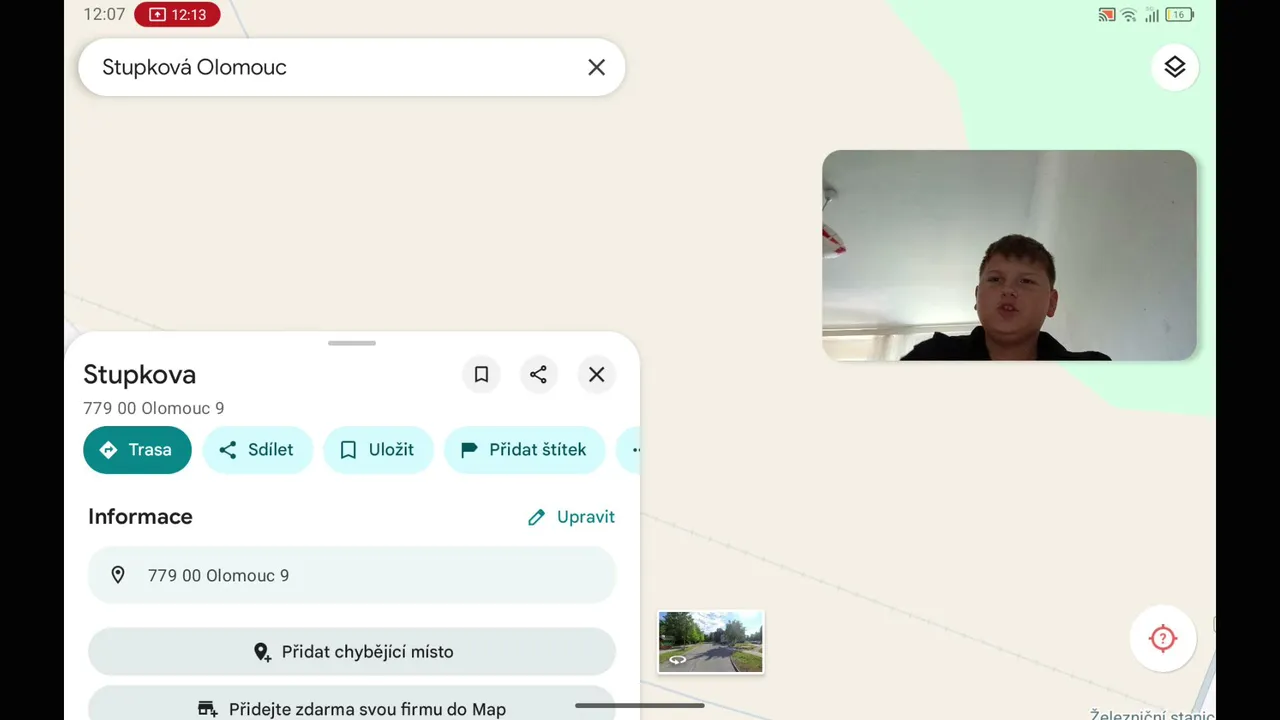Clear the Stupková Olomouc search text
Screen dimensions: 1280x720
pyautogui.click(x=596, y=67)
